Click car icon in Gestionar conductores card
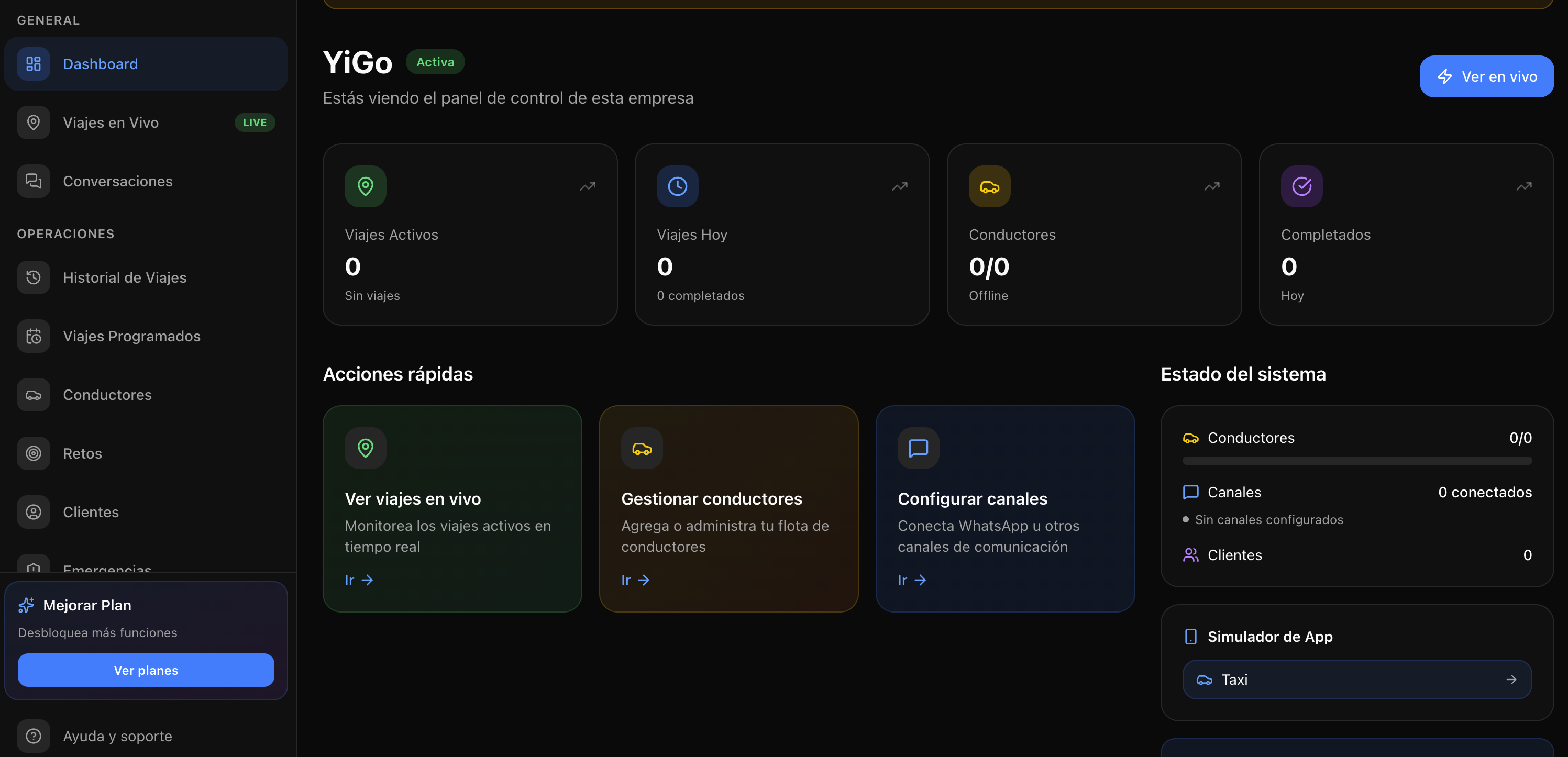 [642, 448]
